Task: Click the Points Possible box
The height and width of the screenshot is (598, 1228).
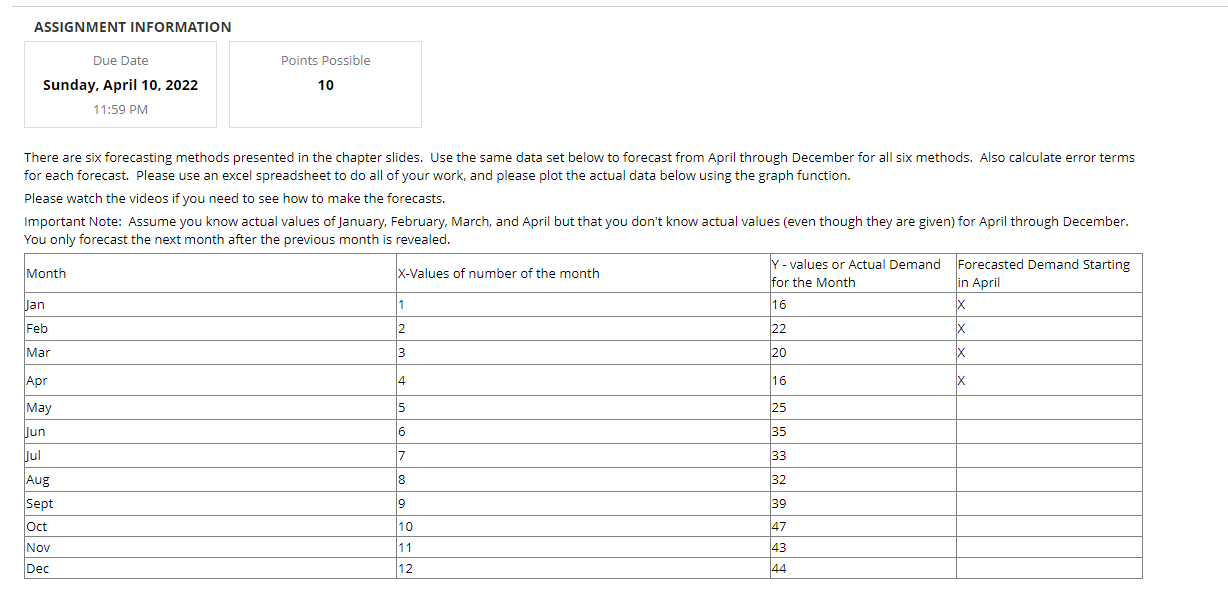Action: click(325, 84)
